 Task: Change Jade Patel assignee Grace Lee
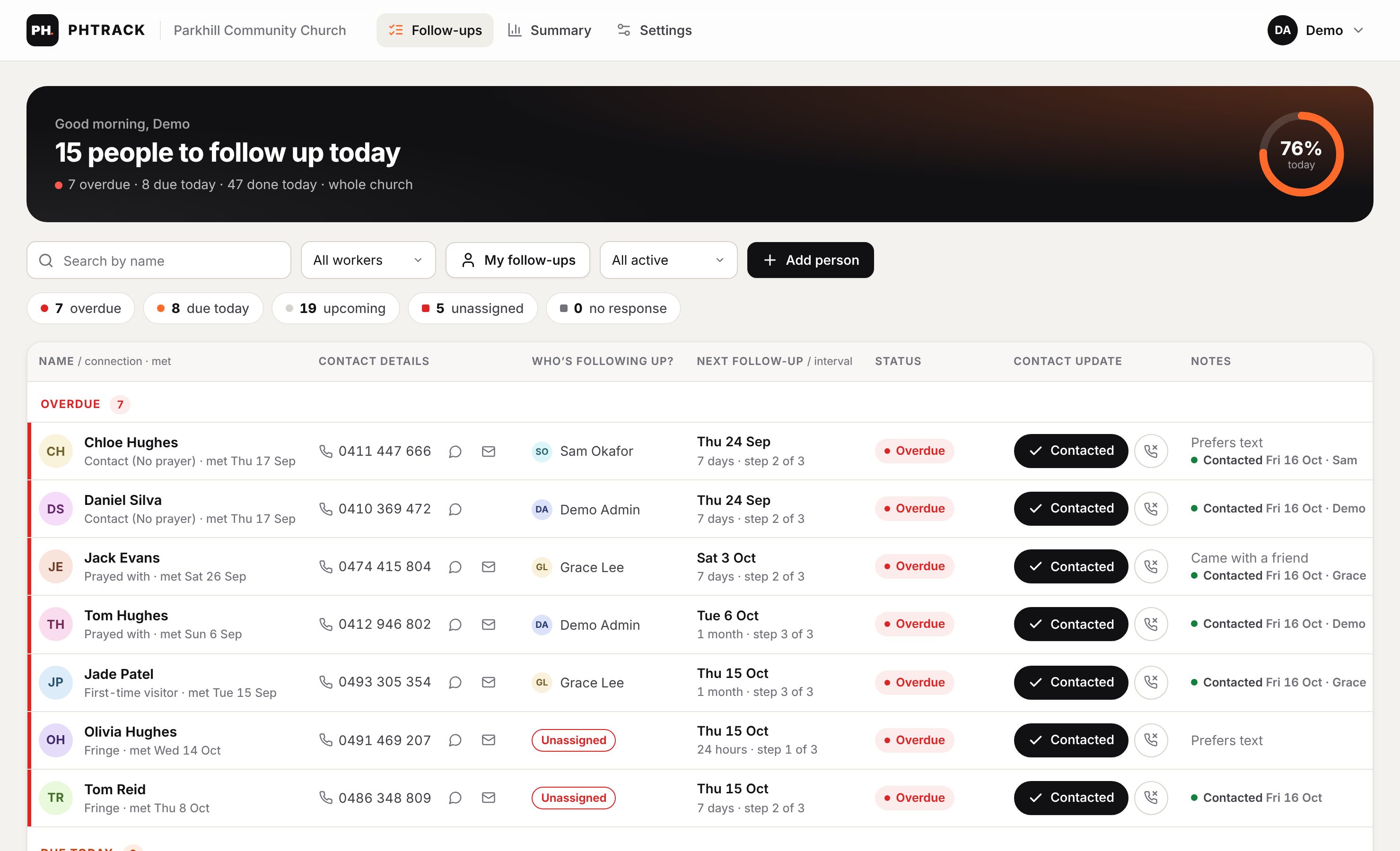coord(578,683)
